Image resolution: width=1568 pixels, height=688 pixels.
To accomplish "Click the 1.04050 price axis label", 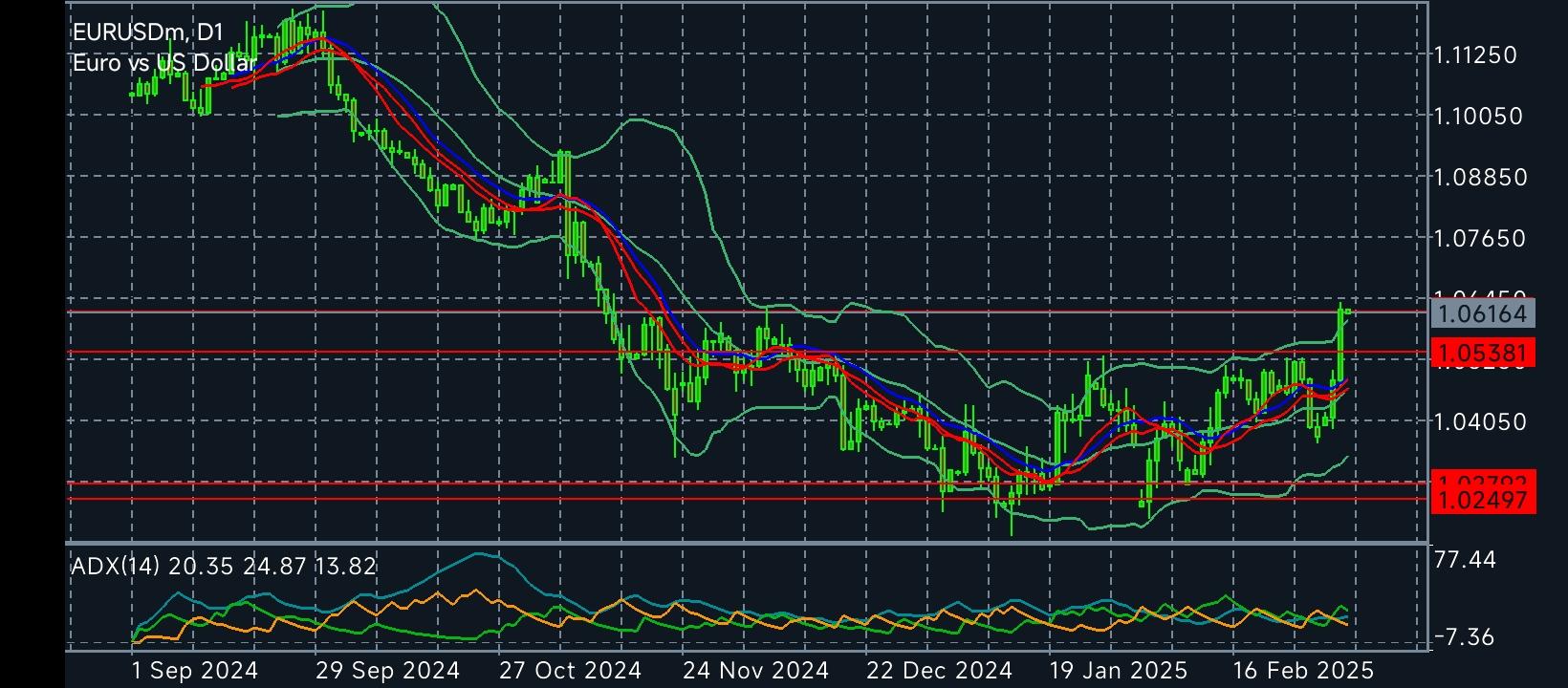I will tap(1480, 421).
